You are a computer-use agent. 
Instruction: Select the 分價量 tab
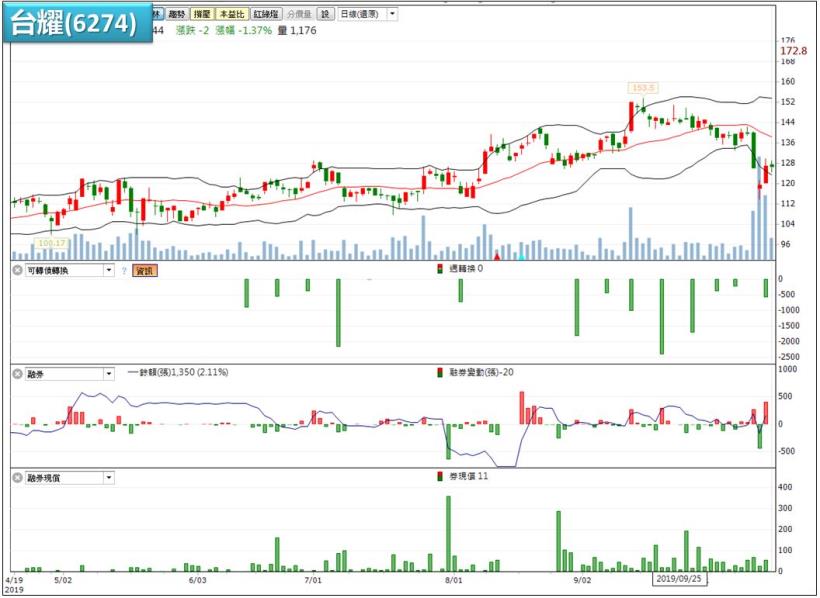[x=299, y=15]
